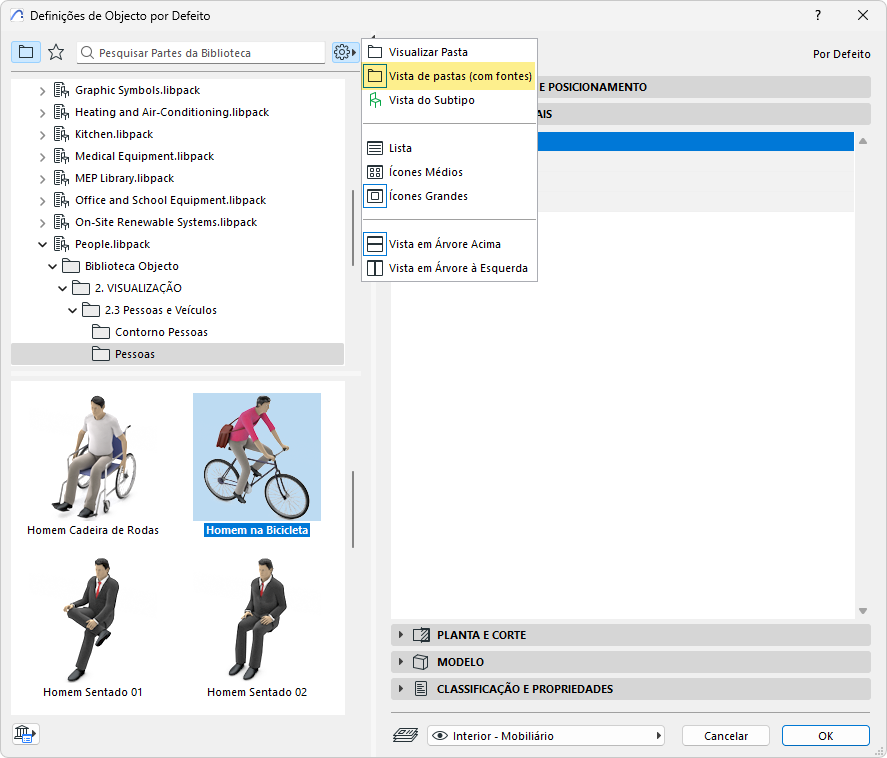Screen dimensions: 887x758
Task: Click the Por Defeito label
Action: 841,54
